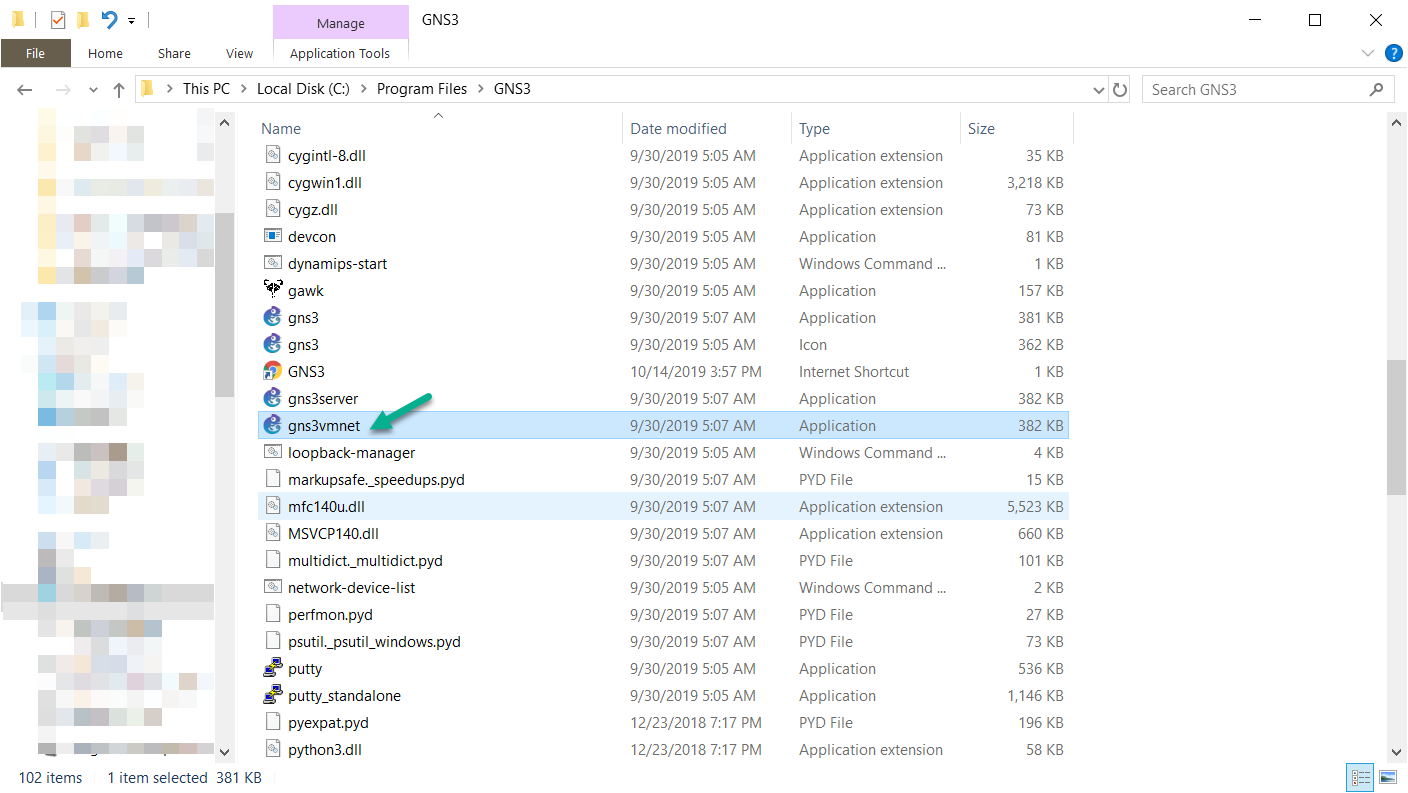
Task: Select the putty_standalone application icon
Action: click(x=273, y=695)
